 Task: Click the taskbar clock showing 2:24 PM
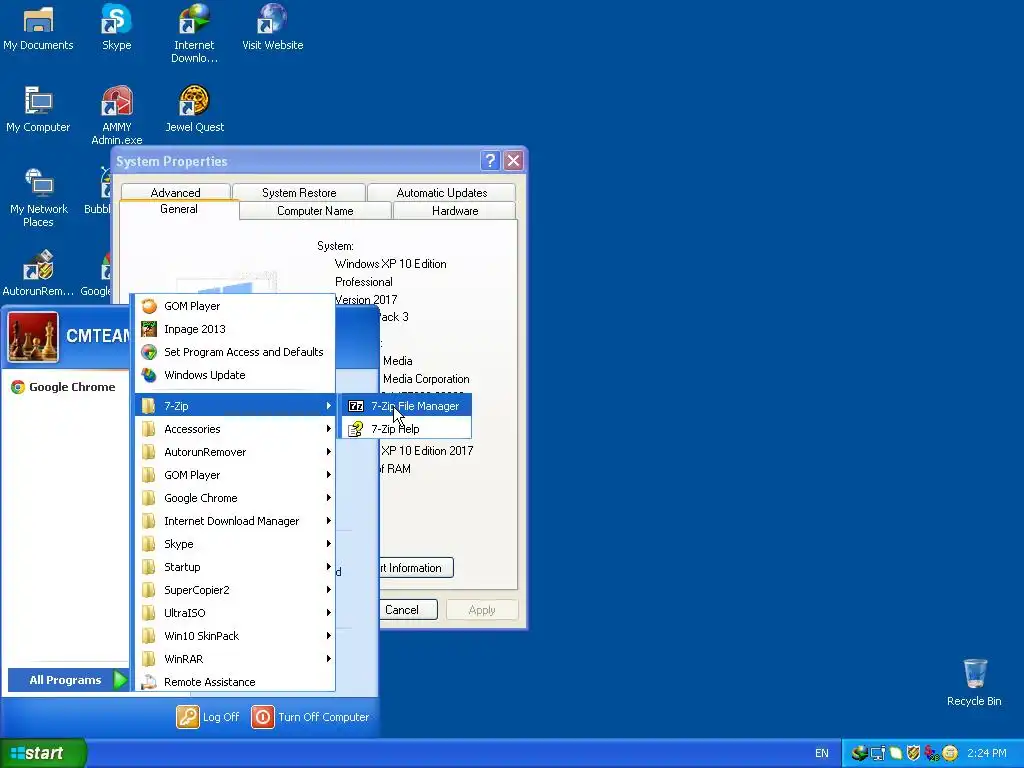pyautogui.click(x=987, y=753)
